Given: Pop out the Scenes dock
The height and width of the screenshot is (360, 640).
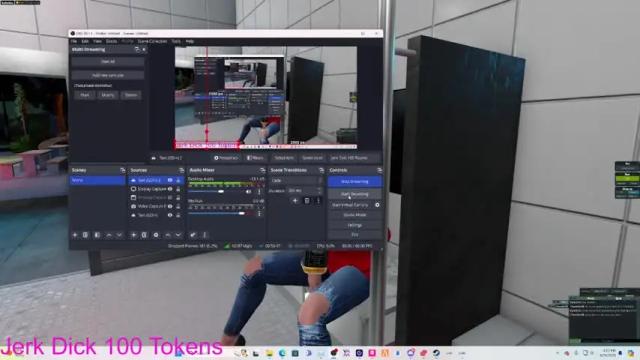Looking at the screenshot, I should 122,170.
